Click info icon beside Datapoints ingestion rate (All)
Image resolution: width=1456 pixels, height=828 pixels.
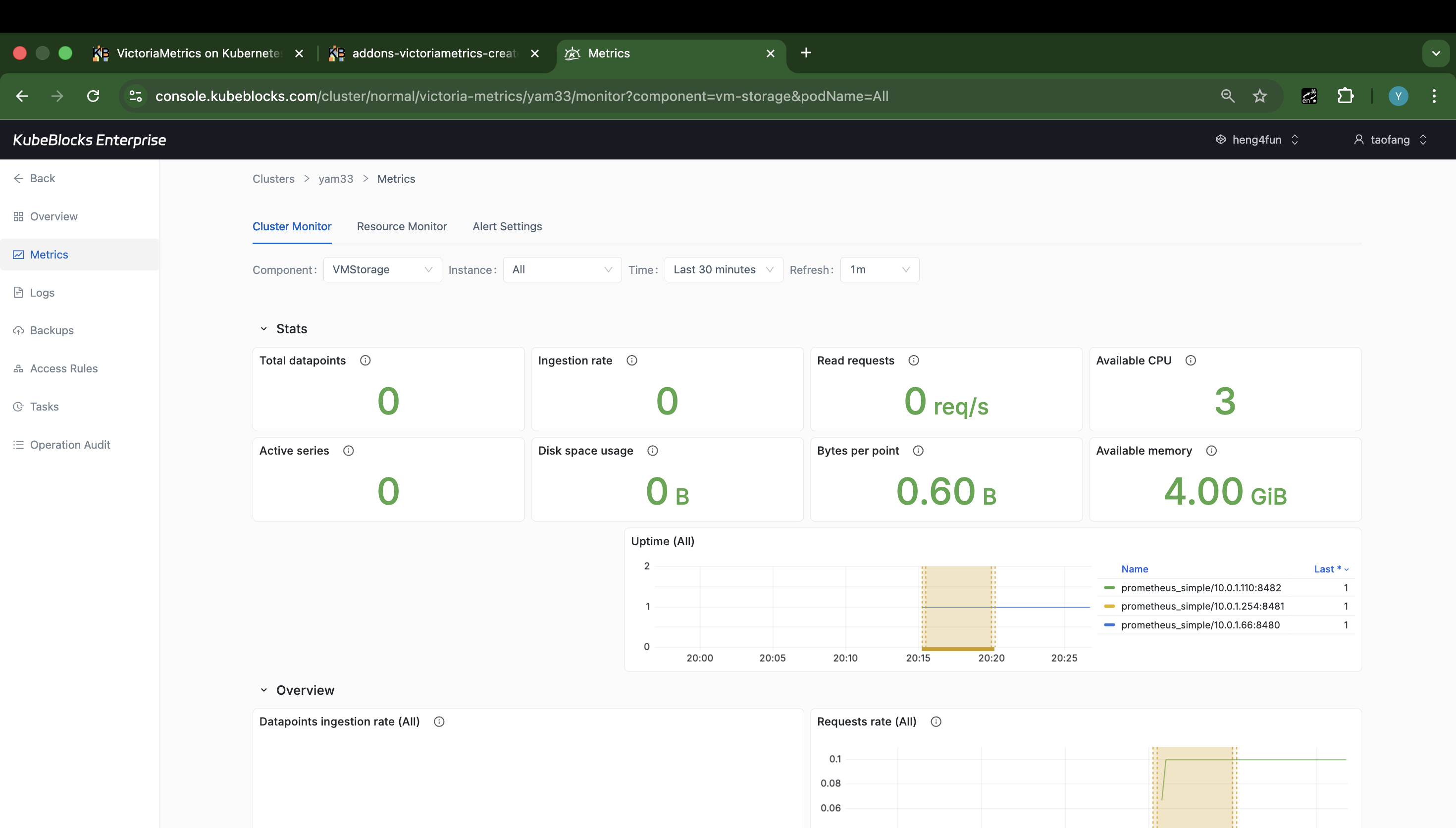pyautogui.click(x=439, y=722)
